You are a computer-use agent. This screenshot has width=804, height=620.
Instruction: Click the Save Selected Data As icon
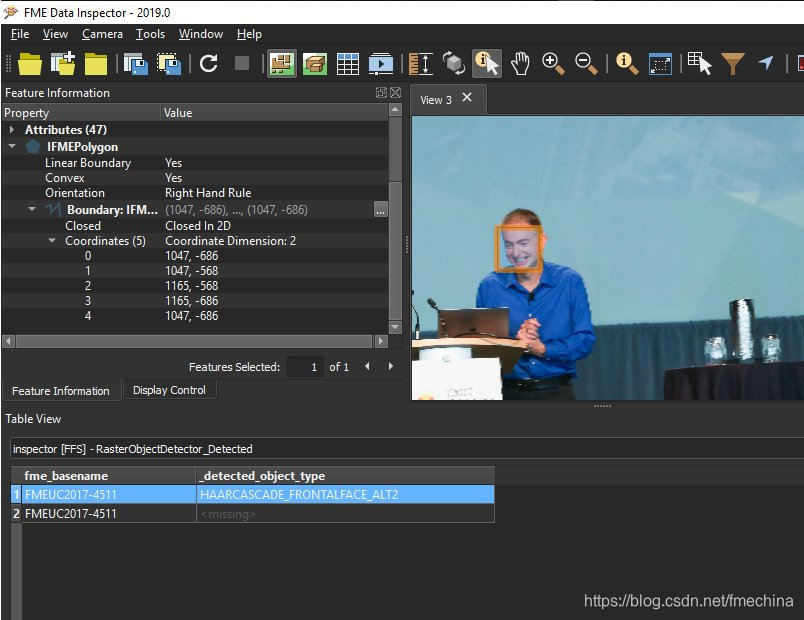(169, 64)
